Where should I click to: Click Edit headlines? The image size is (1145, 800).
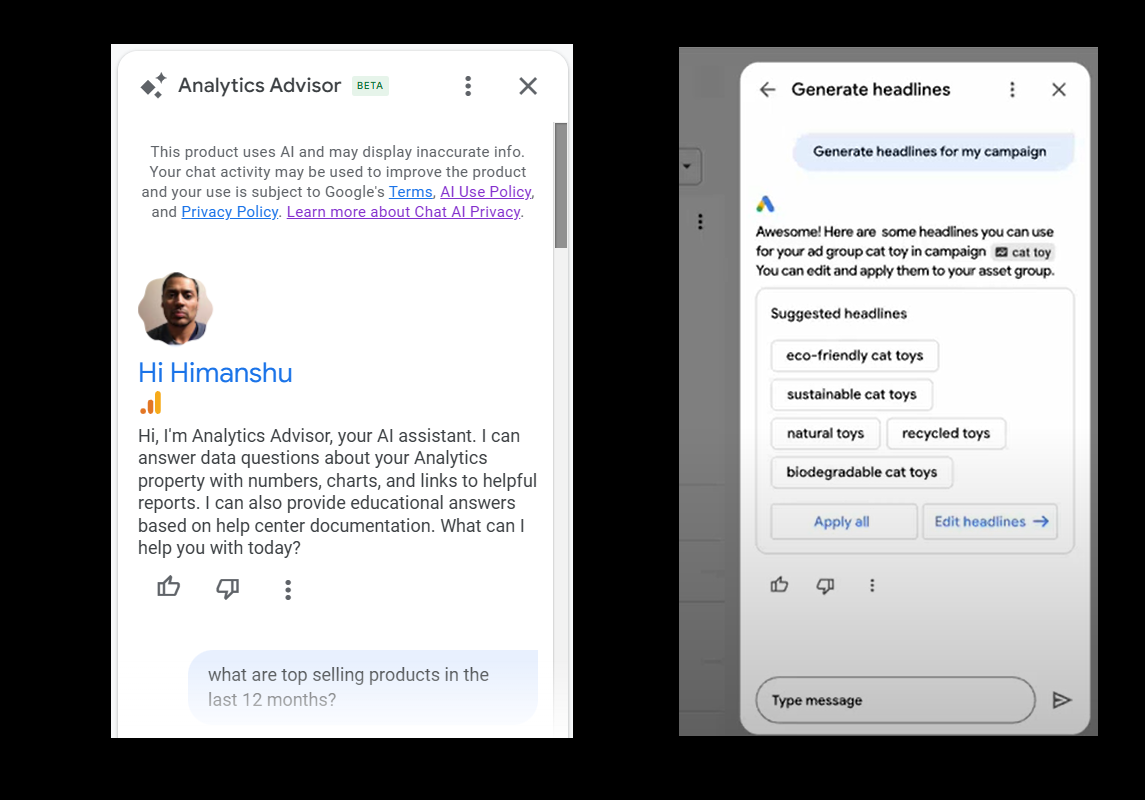tap(989, 521)
